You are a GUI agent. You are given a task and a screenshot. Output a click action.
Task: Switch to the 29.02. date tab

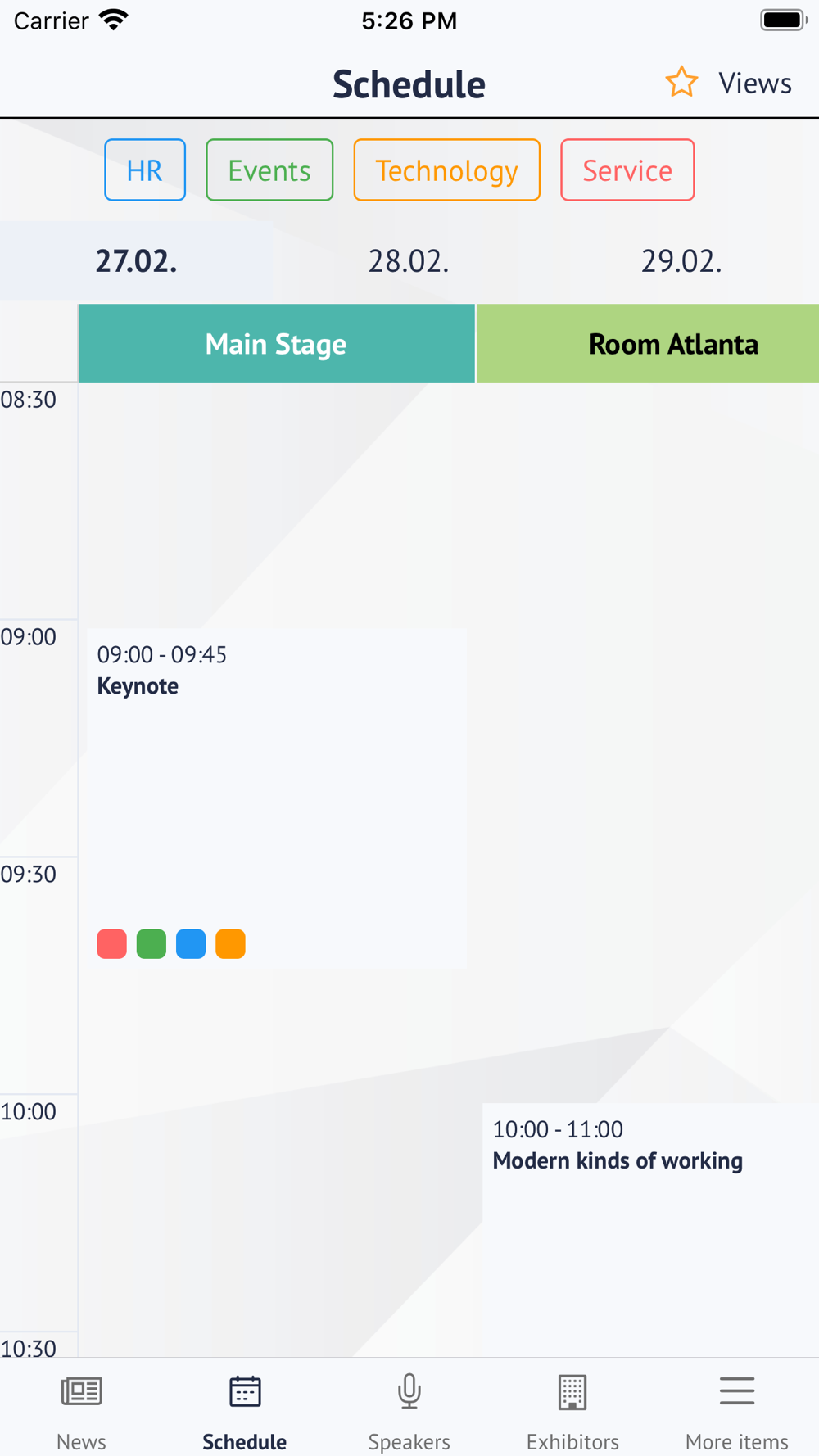tap(681, 261)
